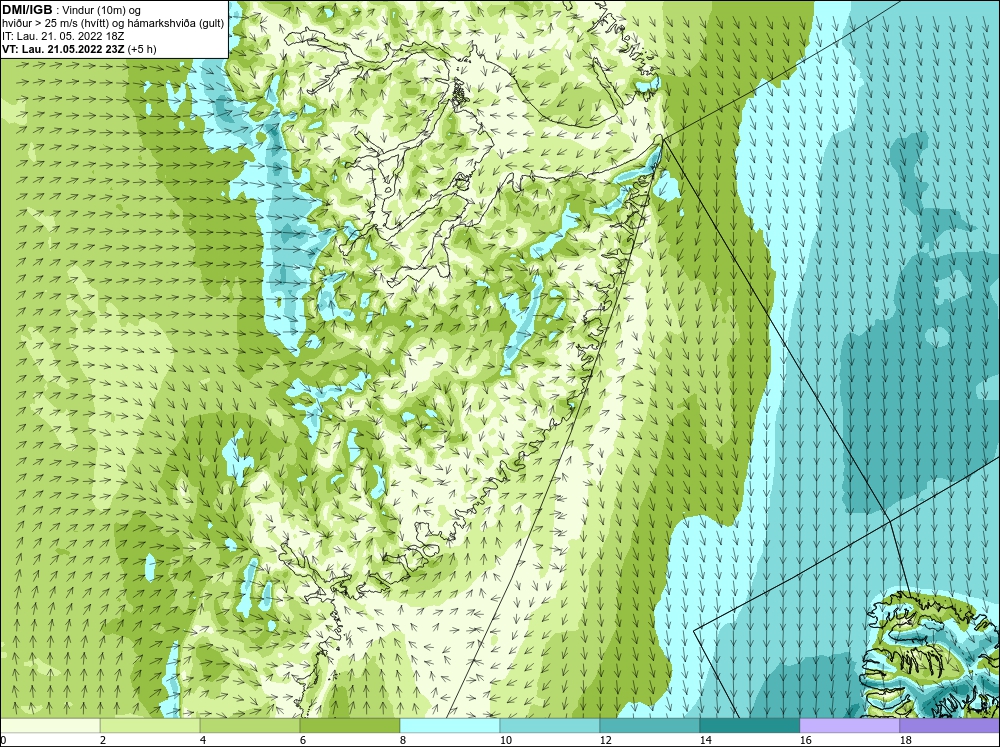The image size is (1000, 747).
Task: Click the 10–12 m/s cyan legend swatch
Action: pos(550,726)
